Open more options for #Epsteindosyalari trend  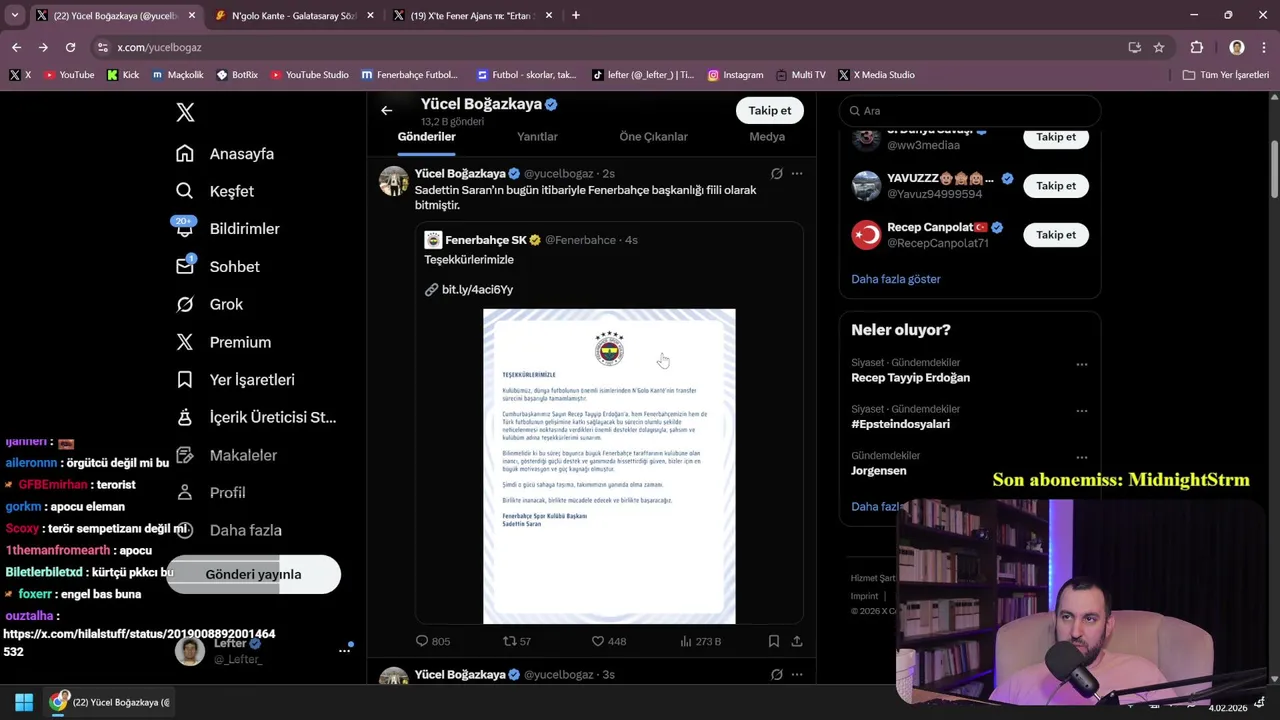[1081, 411]
